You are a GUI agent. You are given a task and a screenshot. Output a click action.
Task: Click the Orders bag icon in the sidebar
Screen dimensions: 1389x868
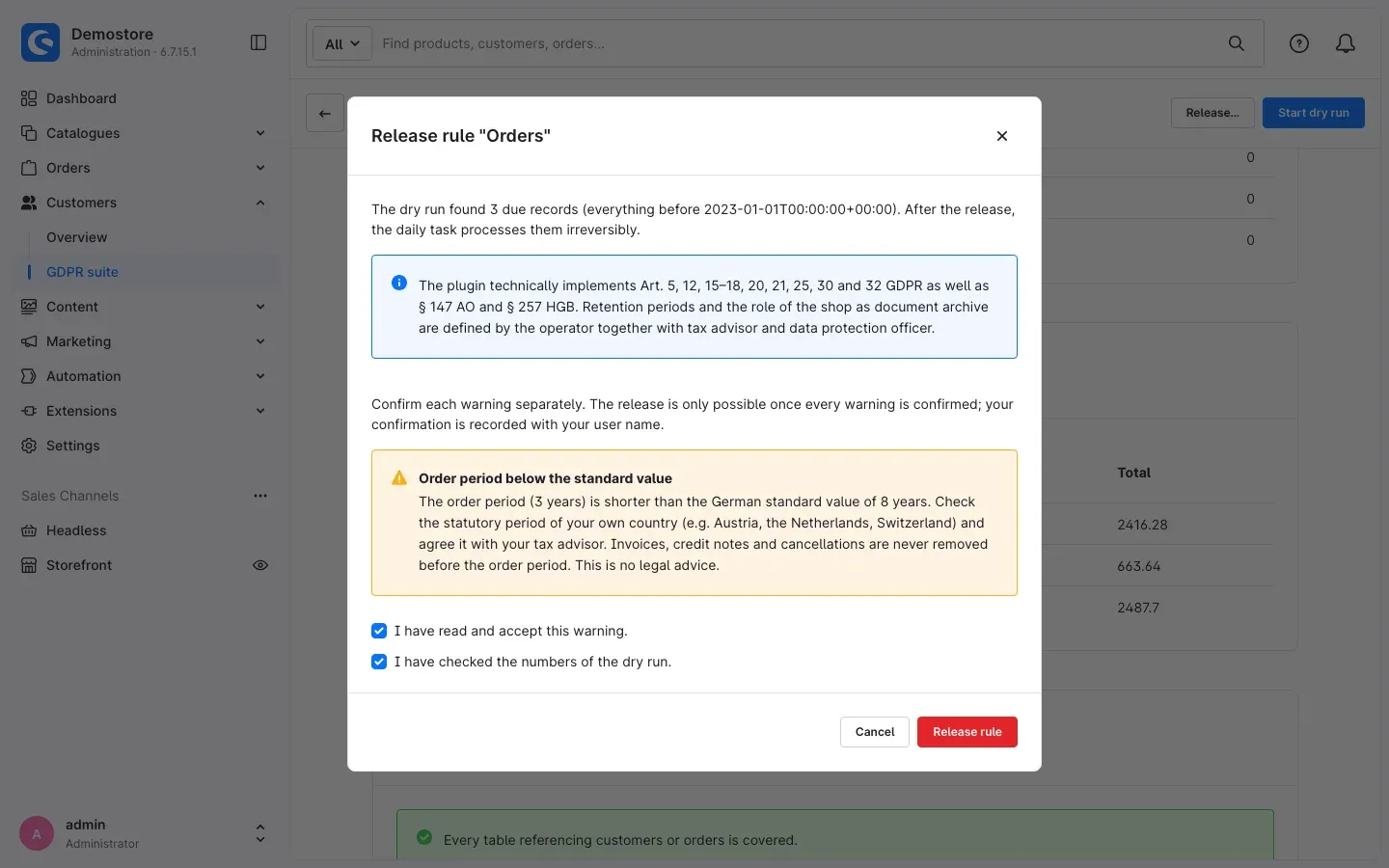click(x=29, y=168)
